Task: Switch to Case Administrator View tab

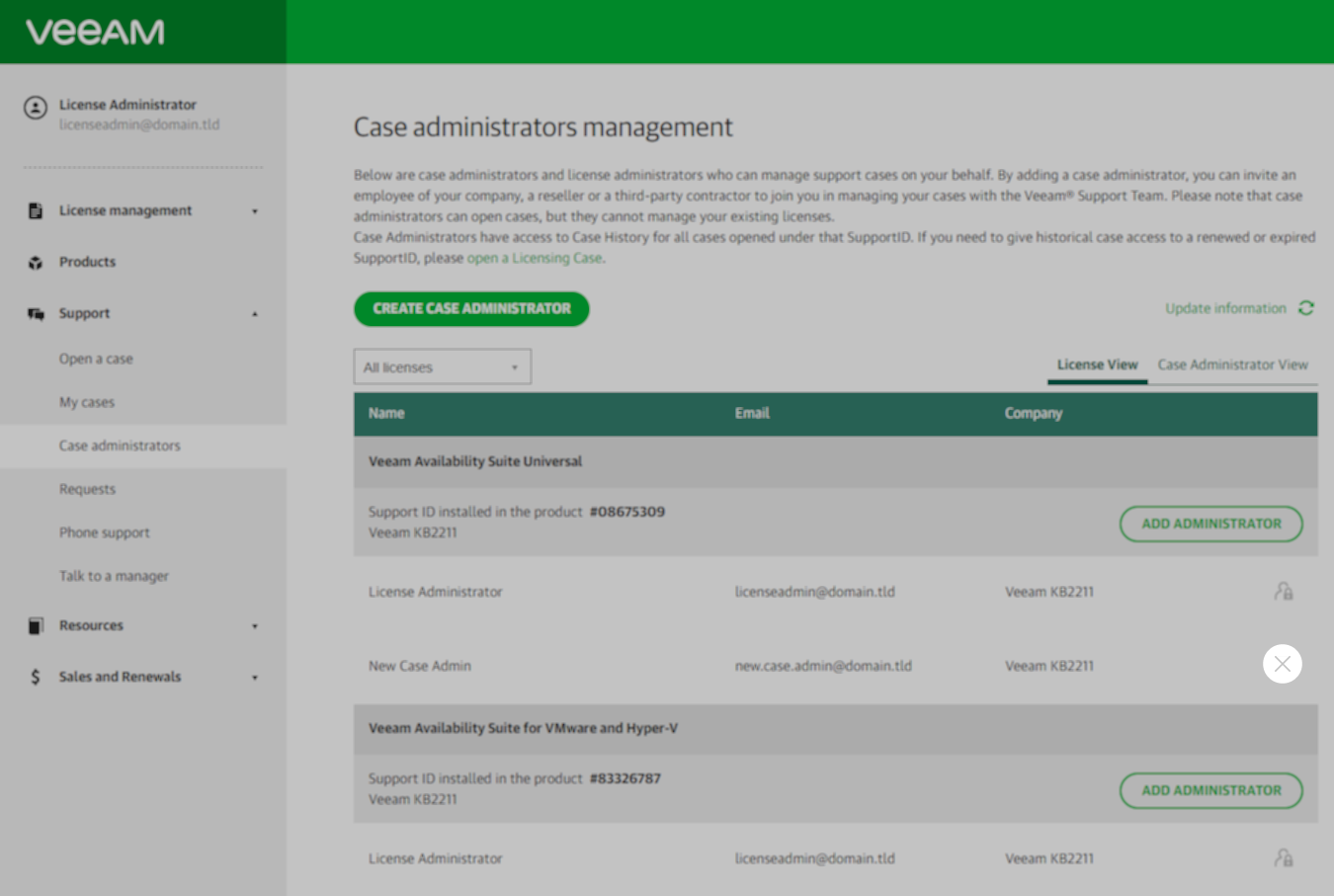Action: 1232,365
